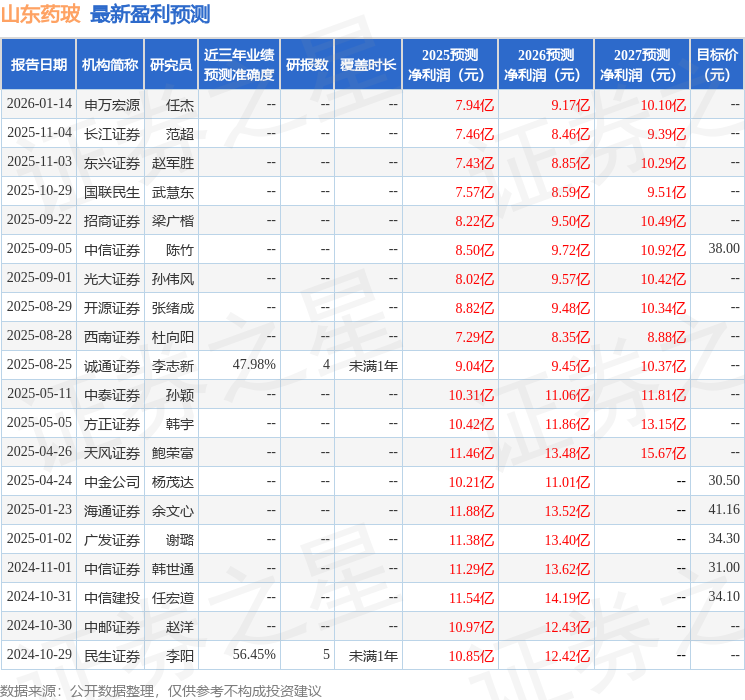Image resolution: width=745 pixels, height=700 pixels.
Task: Select analyst 任杰
Action: (180, 105)
